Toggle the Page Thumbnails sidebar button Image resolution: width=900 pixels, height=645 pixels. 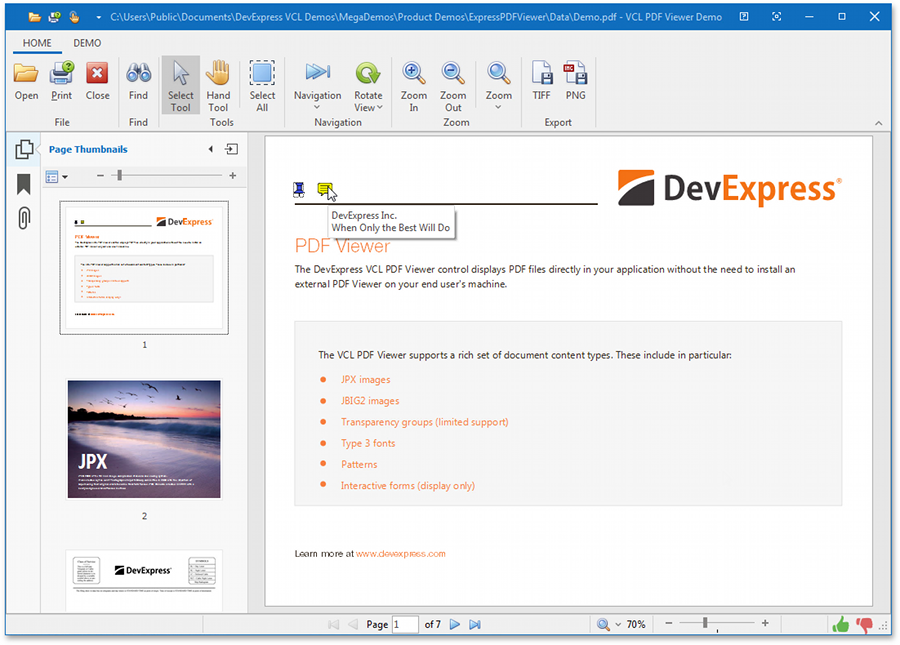24,150
